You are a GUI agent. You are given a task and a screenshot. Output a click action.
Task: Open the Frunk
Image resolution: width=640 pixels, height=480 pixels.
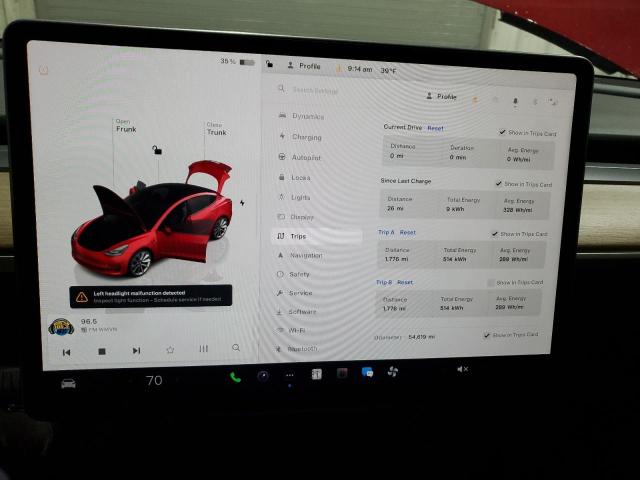126,126
